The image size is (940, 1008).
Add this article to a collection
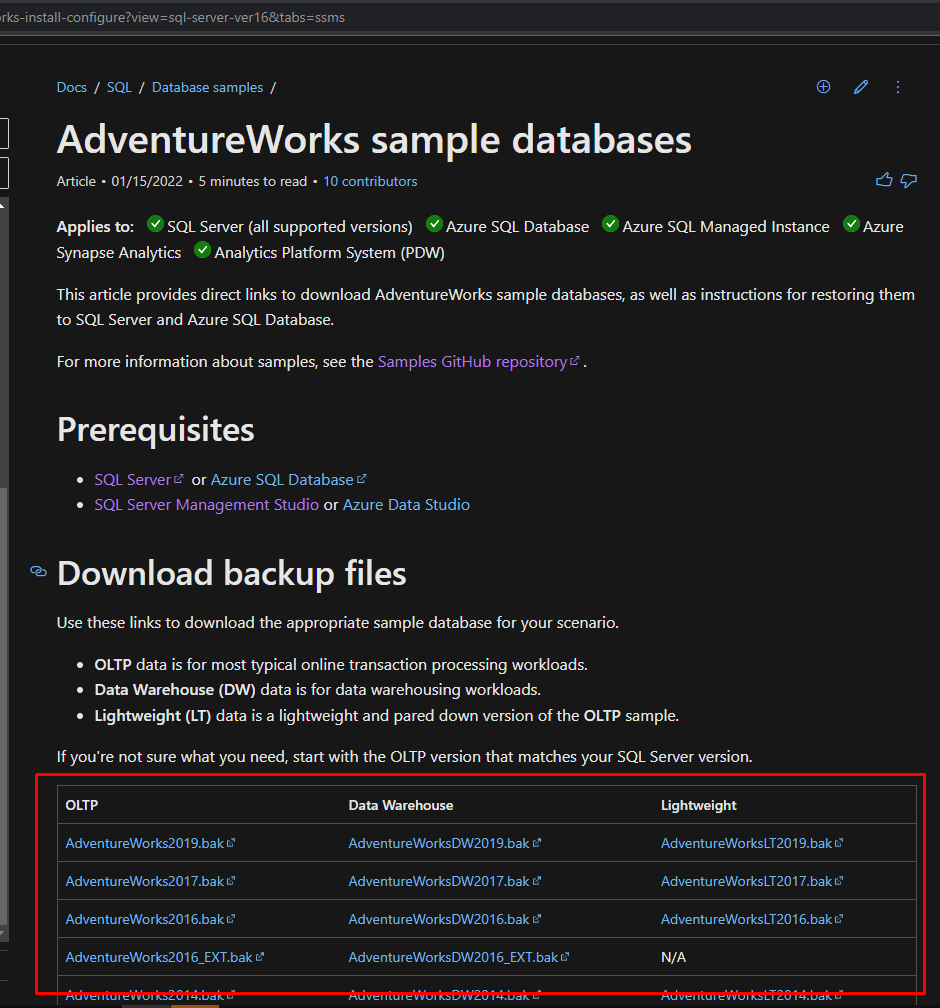[823, 87]
